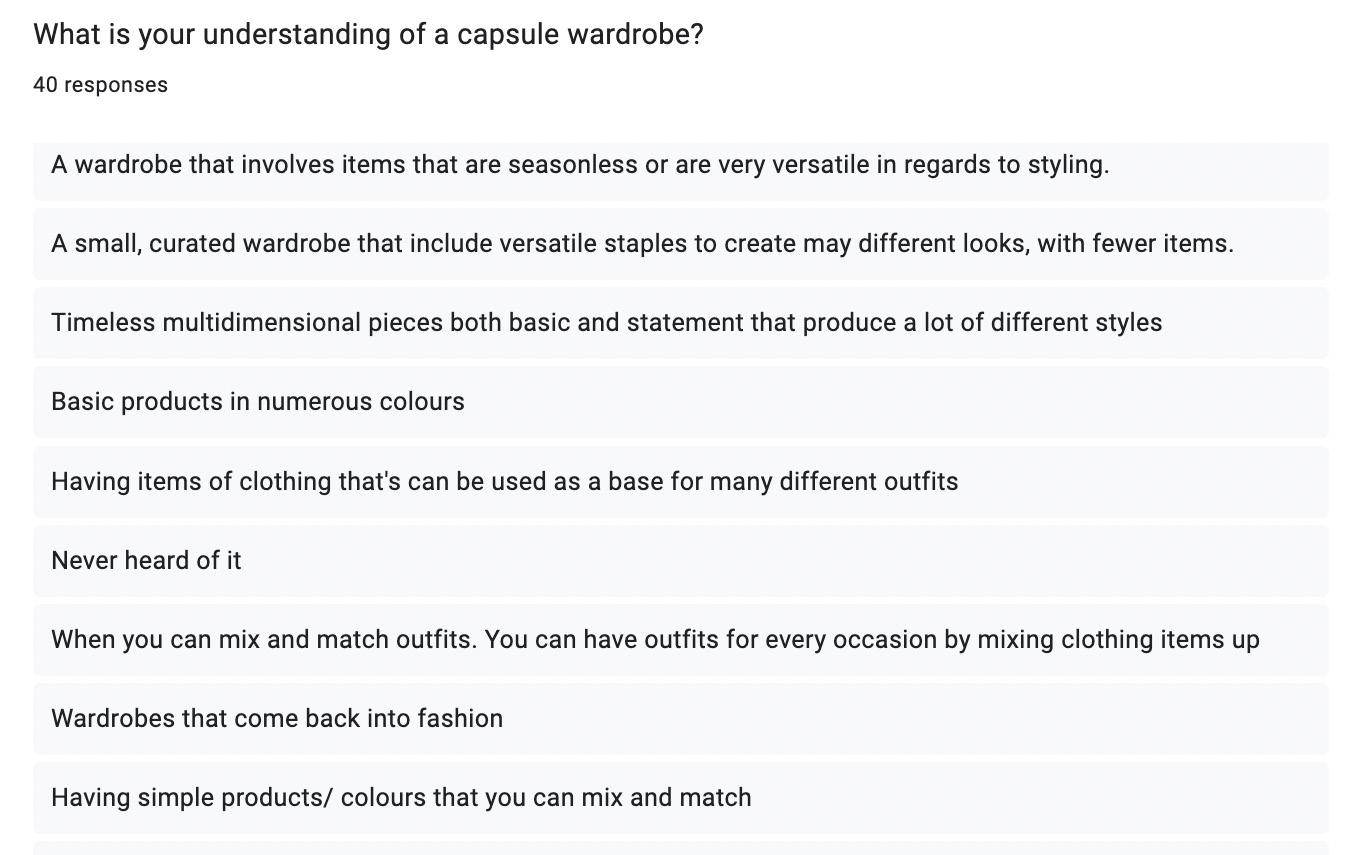Select the response about seasonless versatile items
This screenshot has width=1354, height=855.
click(580, 165)
